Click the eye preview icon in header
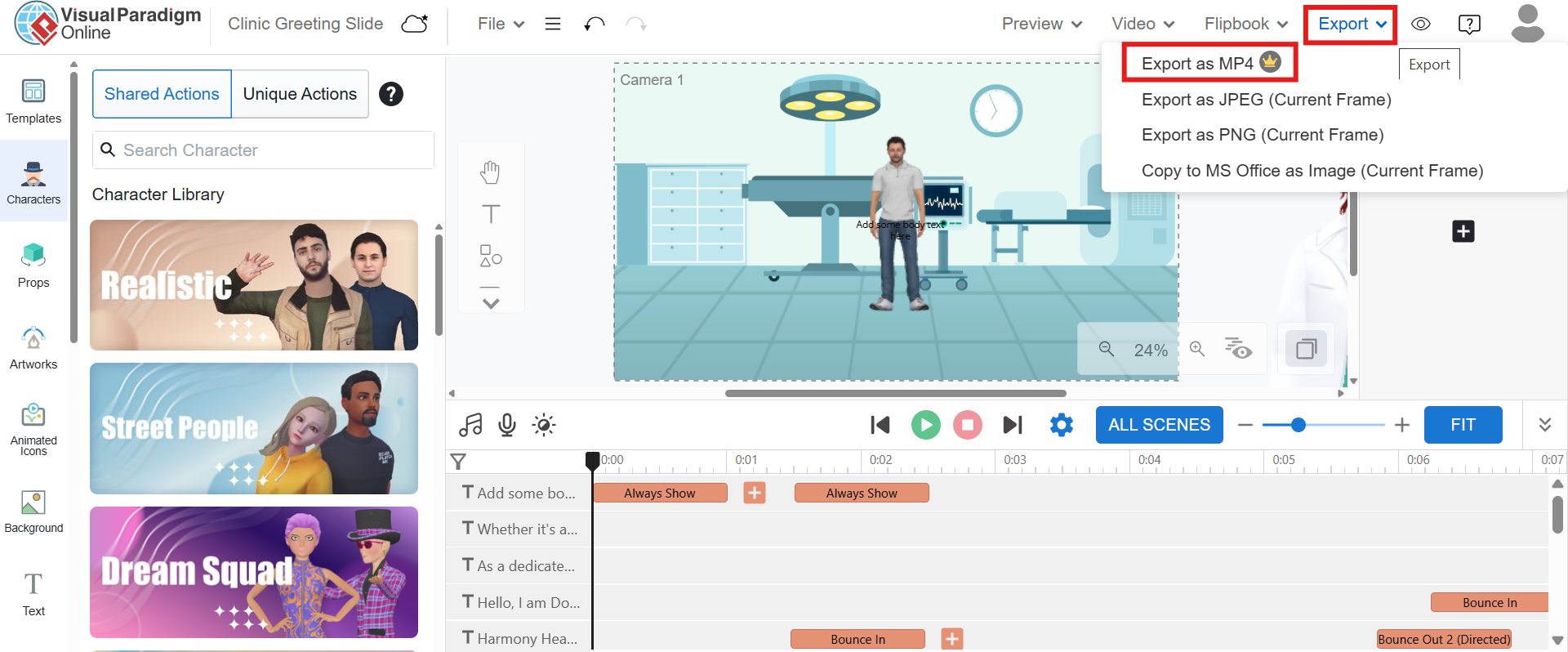The image size is (1568, 652). point(1421,24)
